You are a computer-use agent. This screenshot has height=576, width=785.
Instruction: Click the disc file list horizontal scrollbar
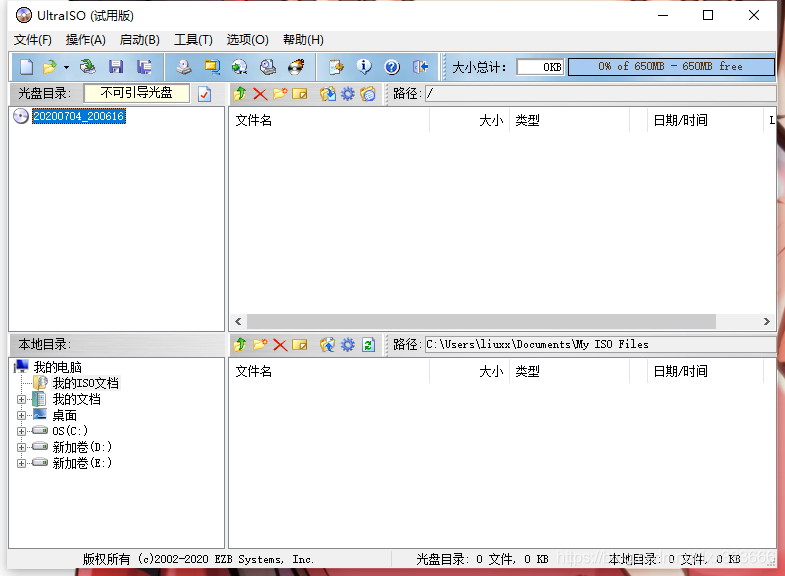tap(481, 321)
